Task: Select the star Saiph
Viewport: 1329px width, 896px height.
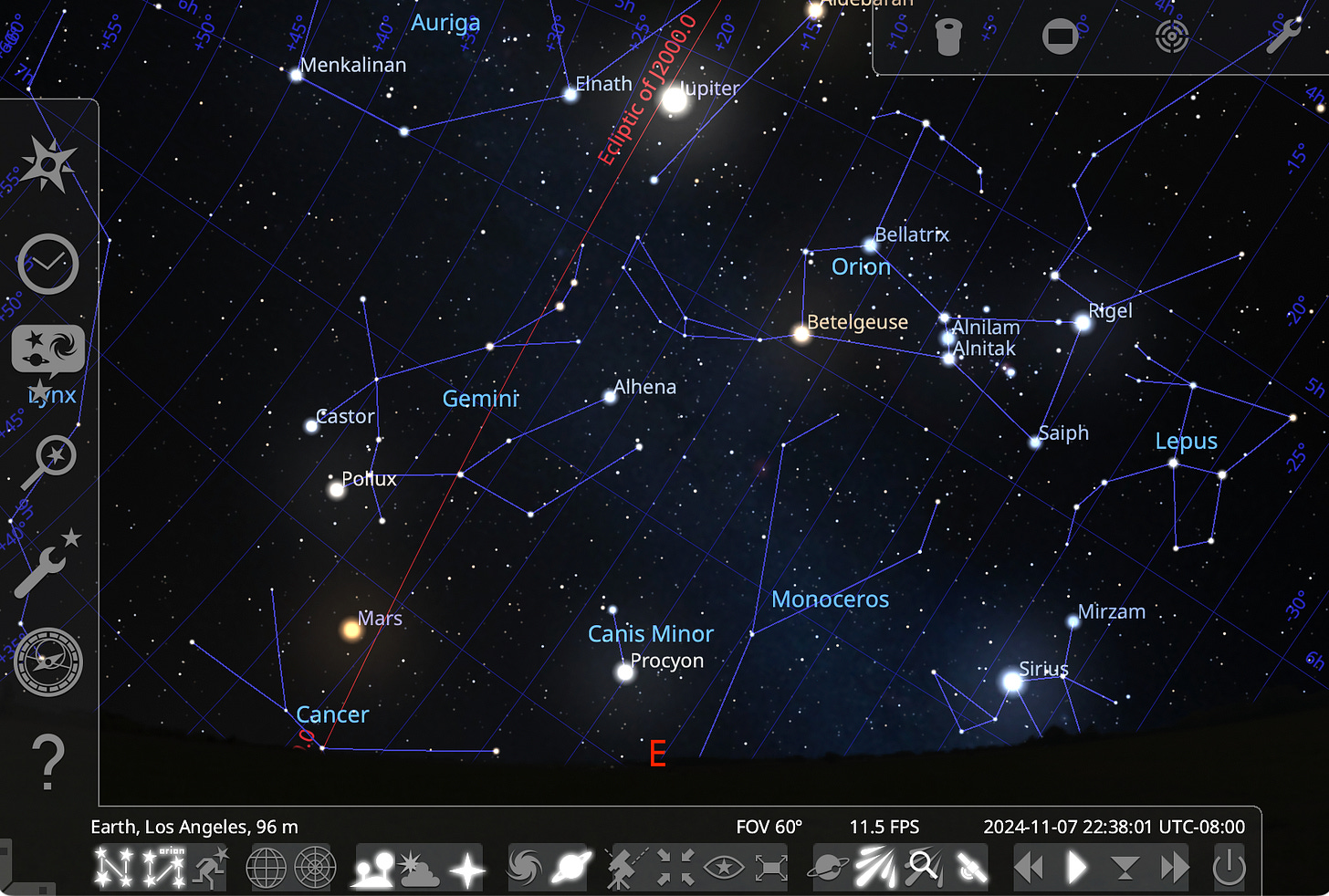Action: pos(1034,443)
